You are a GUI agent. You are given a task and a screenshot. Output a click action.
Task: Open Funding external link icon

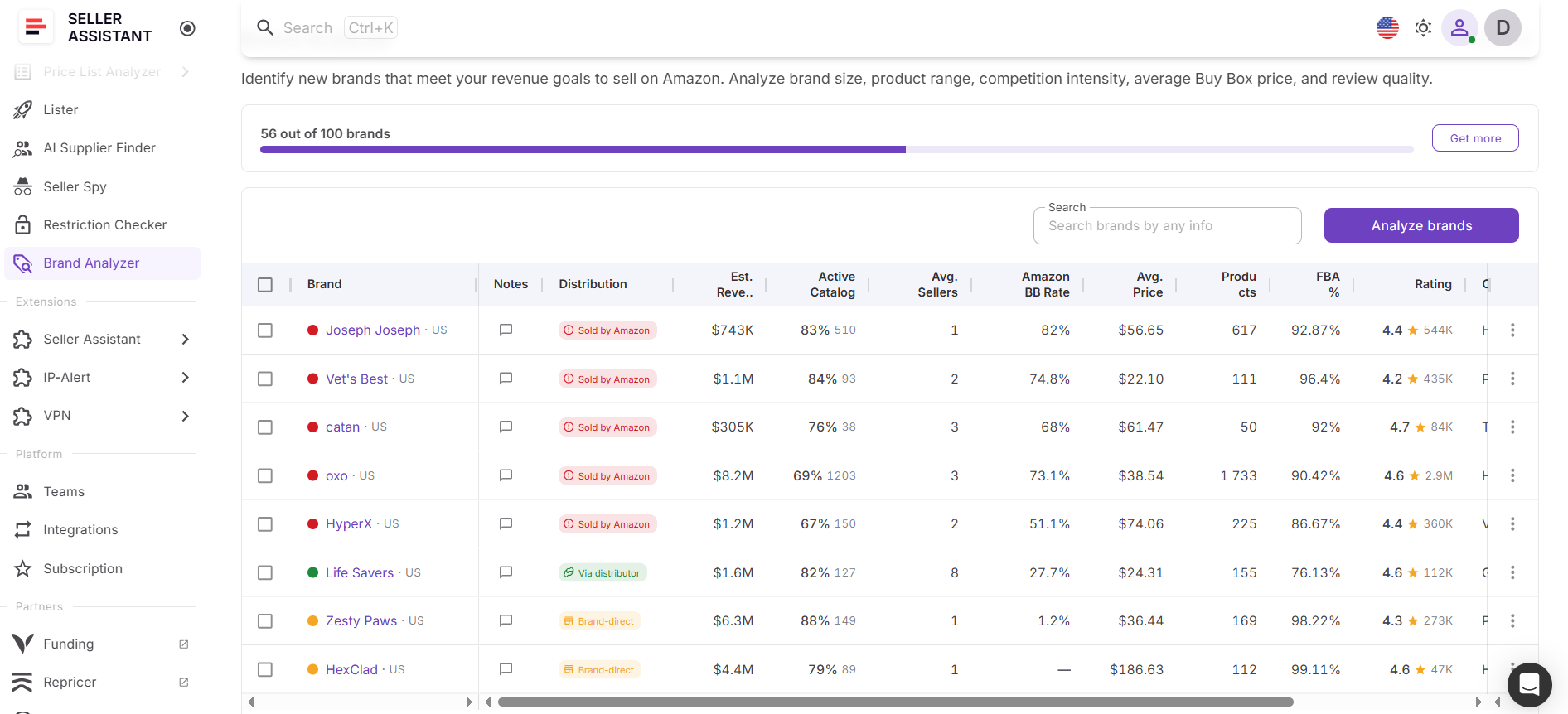tap(184, 644)
